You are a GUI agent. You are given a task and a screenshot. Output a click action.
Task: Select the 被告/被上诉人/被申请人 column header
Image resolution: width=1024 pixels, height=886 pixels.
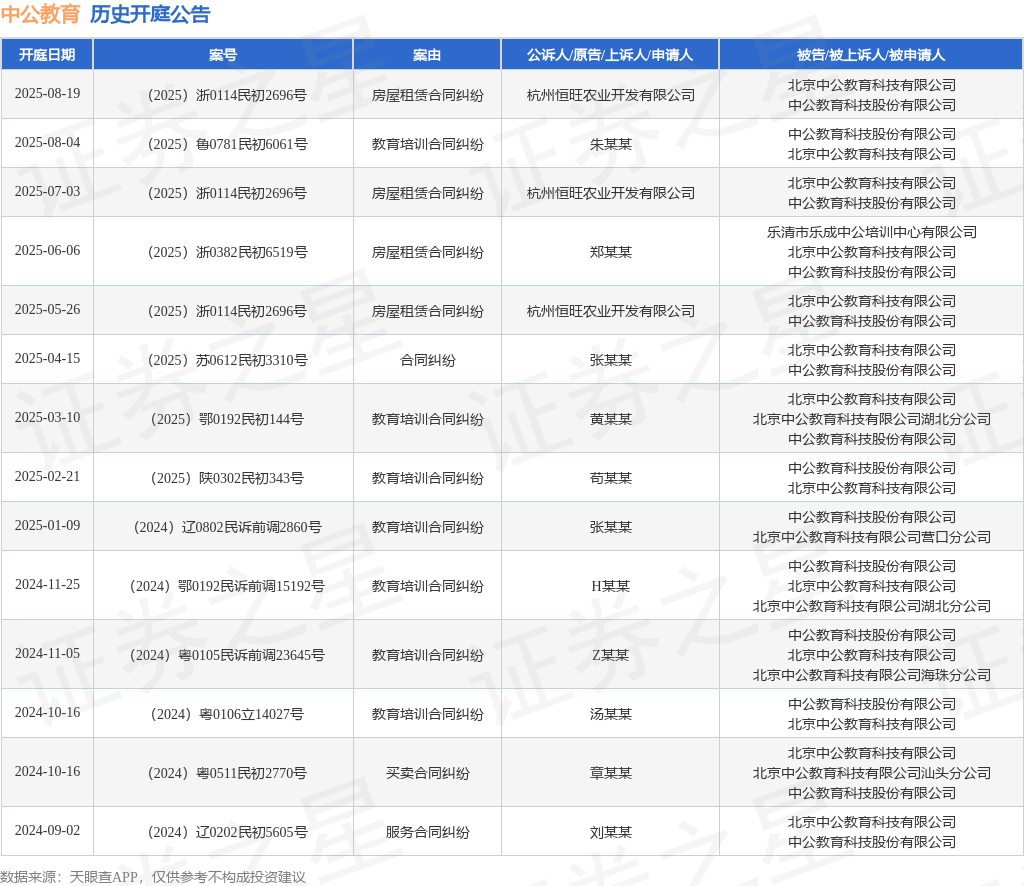click(871, 55)
